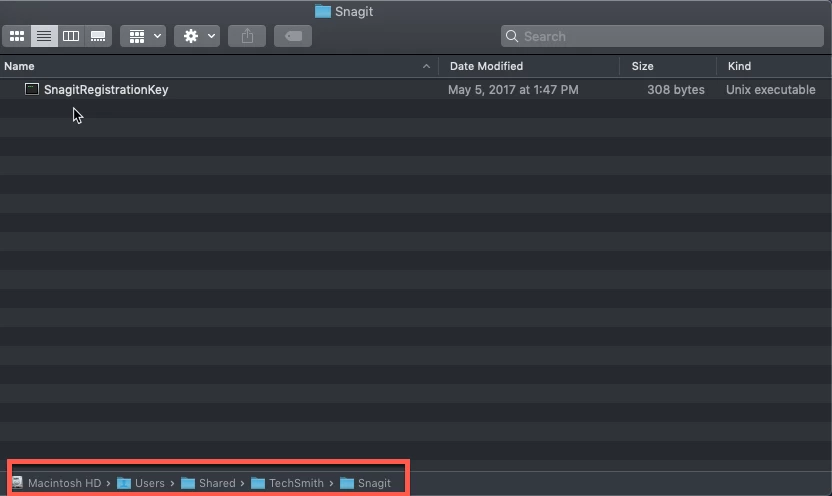Sort by Size column header
Image resolution: width=832 pixels, height=496 pixels.
pyautogui.click(x=642, y=66)
